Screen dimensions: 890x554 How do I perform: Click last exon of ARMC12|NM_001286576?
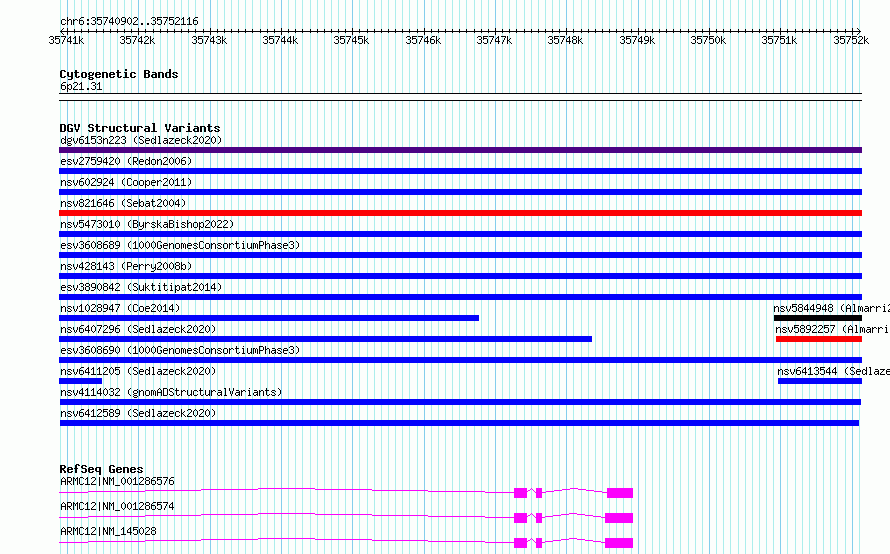click(x=620, y=493)
